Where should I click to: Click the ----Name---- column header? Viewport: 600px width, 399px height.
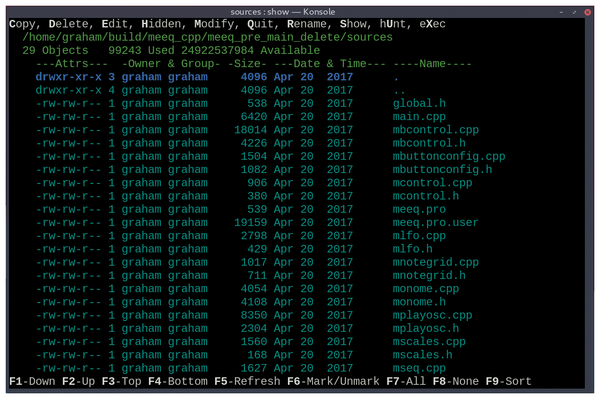pos(432,64)
